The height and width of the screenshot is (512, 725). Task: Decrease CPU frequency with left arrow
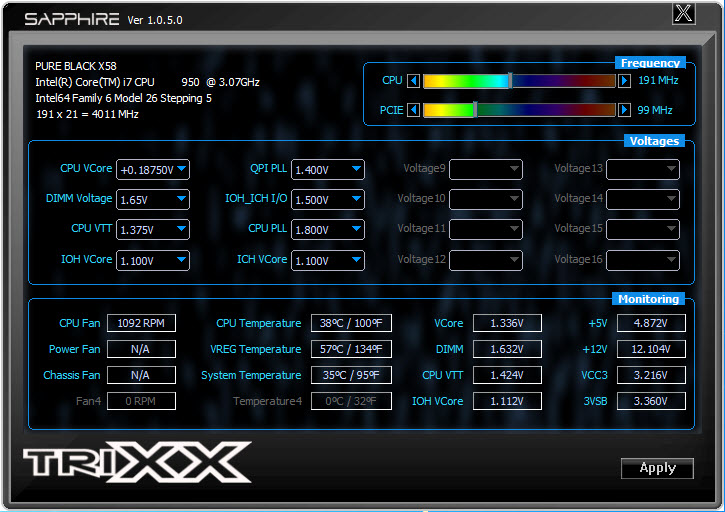click(x=413, y=81)
